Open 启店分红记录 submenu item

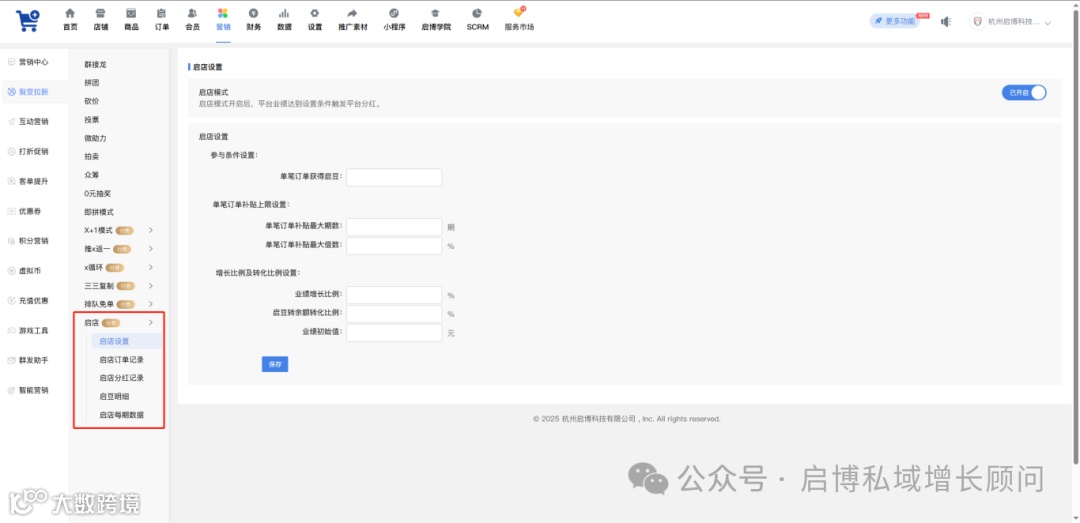(121, 378)
